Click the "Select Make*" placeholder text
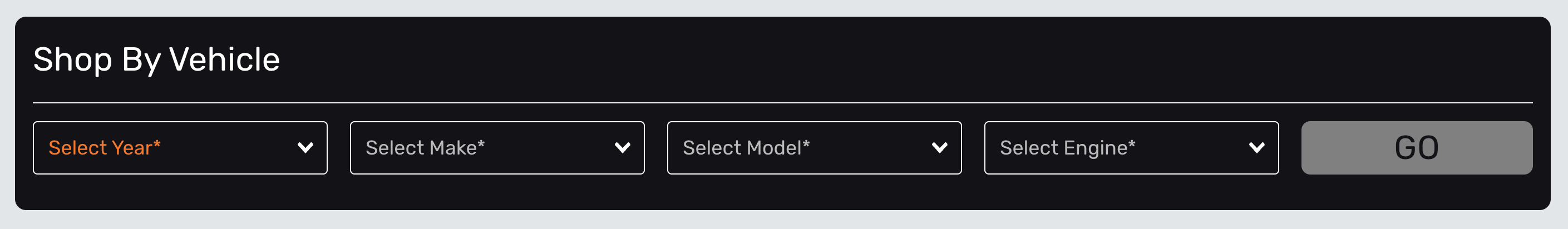Viewport: 1568px width, 229px height. tap(425, 148)
